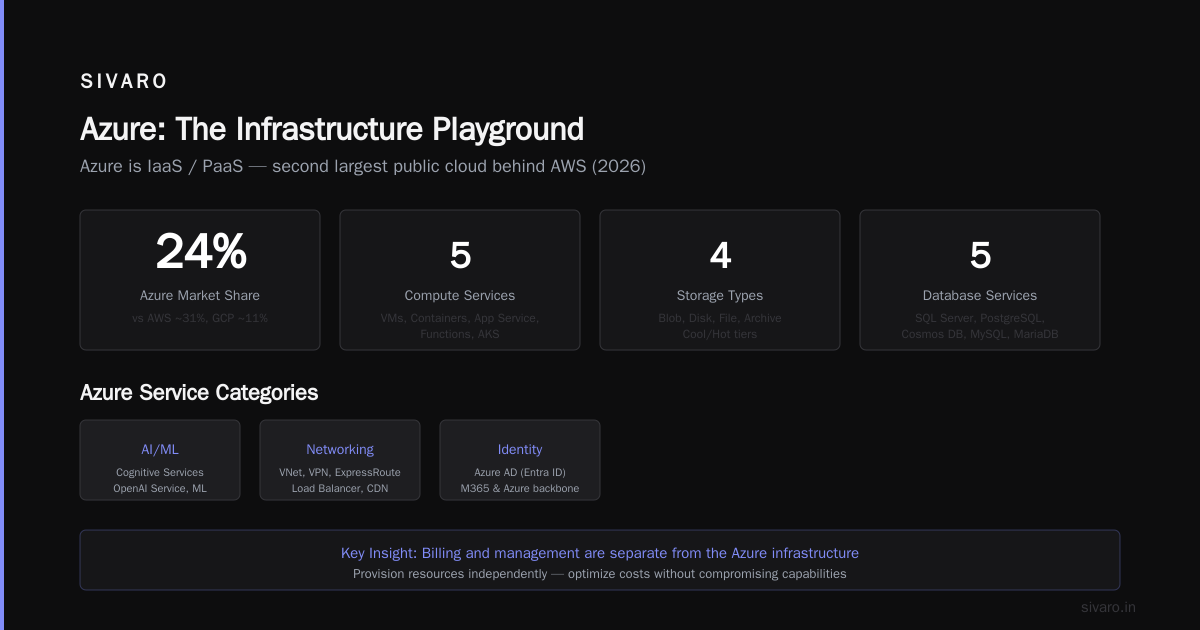Select the 'Storage Types' label
1200x630 pixels.
point(720,295)
